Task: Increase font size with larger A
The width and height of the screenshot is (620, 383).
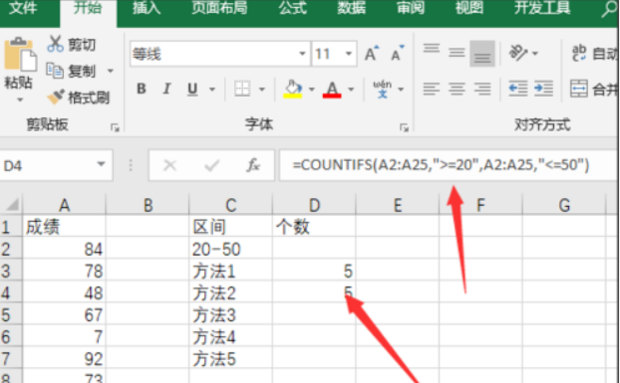Action: [371, 53]
